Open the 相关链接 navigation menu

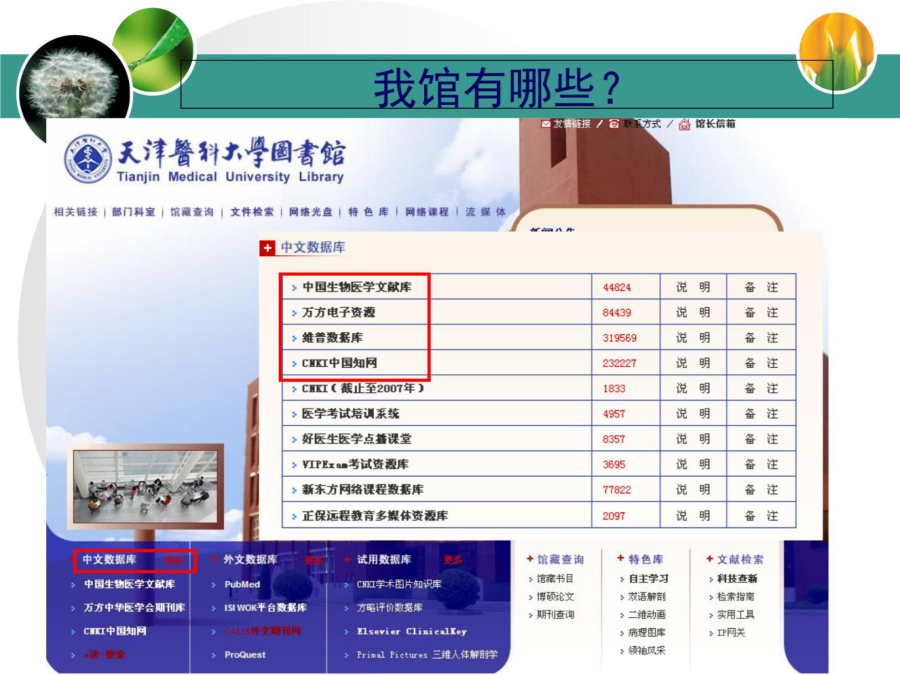pos(76,212)
